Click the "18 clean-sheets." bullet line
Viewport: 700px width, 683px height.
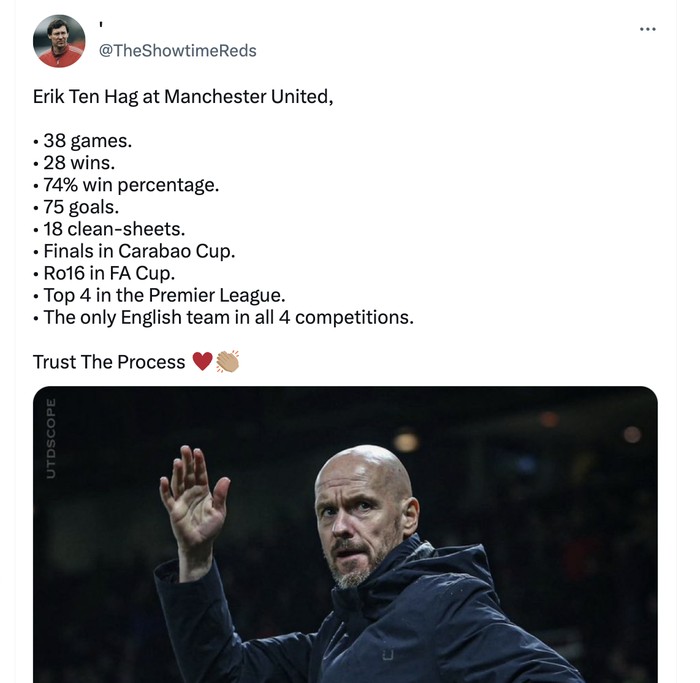point(113,229)
